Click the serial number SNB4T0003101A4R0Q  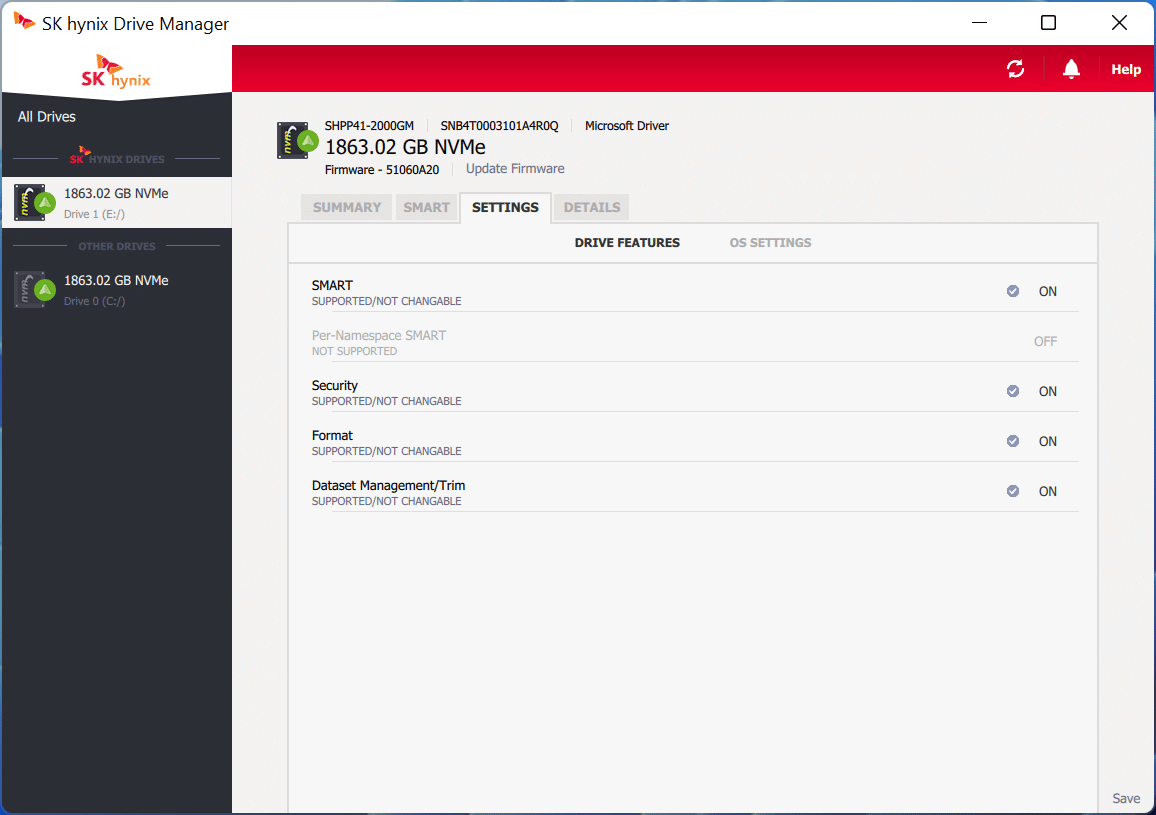(499, 126)
